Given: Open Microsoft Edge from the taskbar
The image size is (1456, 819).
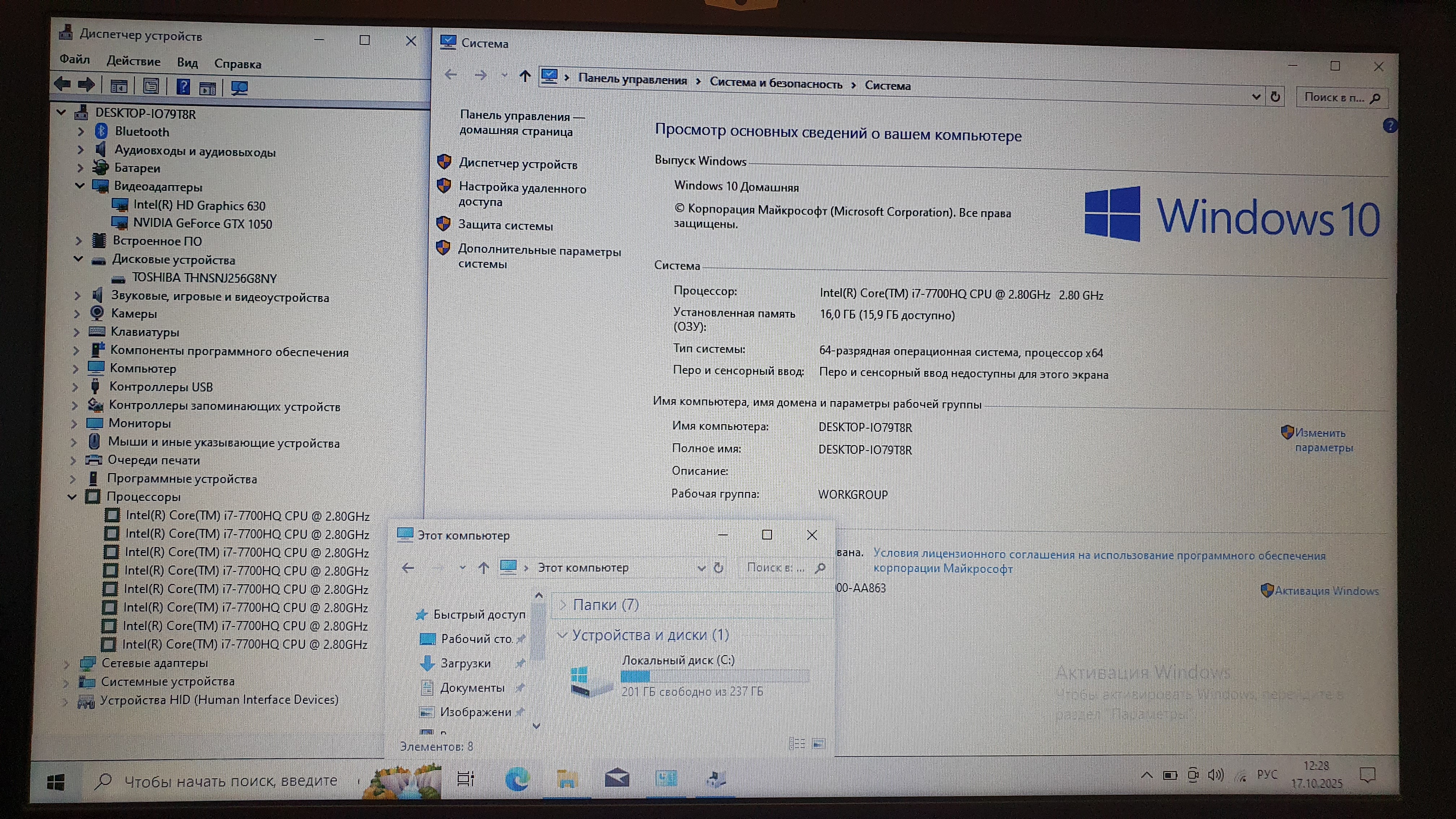Looking at the screenshot, I should [x=517, y=779].
